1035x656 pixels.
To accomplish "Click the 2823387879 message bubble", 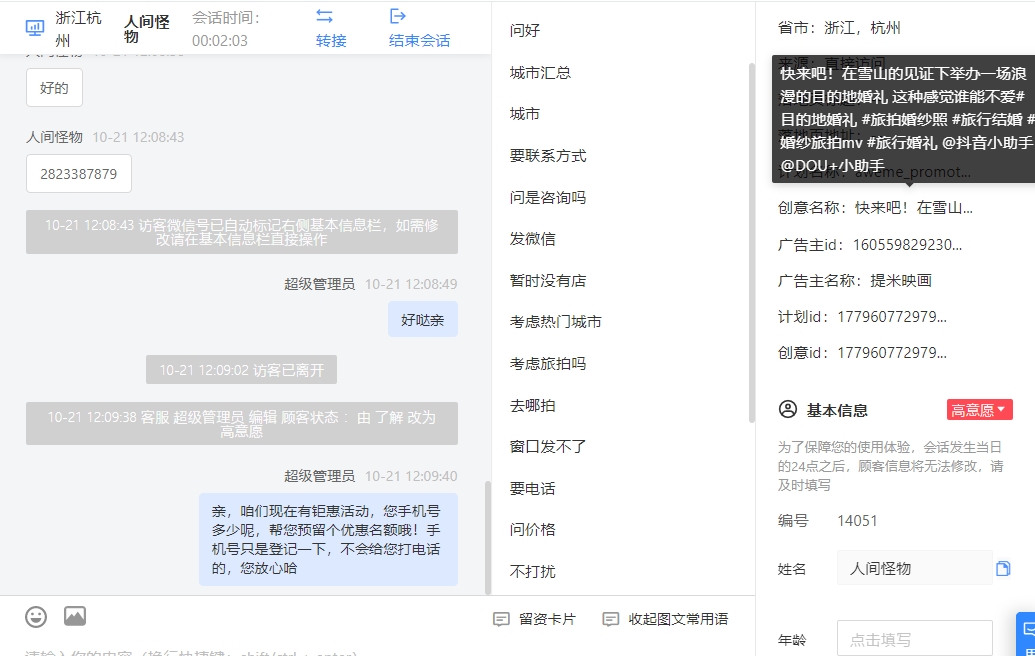I will point(79,174).
